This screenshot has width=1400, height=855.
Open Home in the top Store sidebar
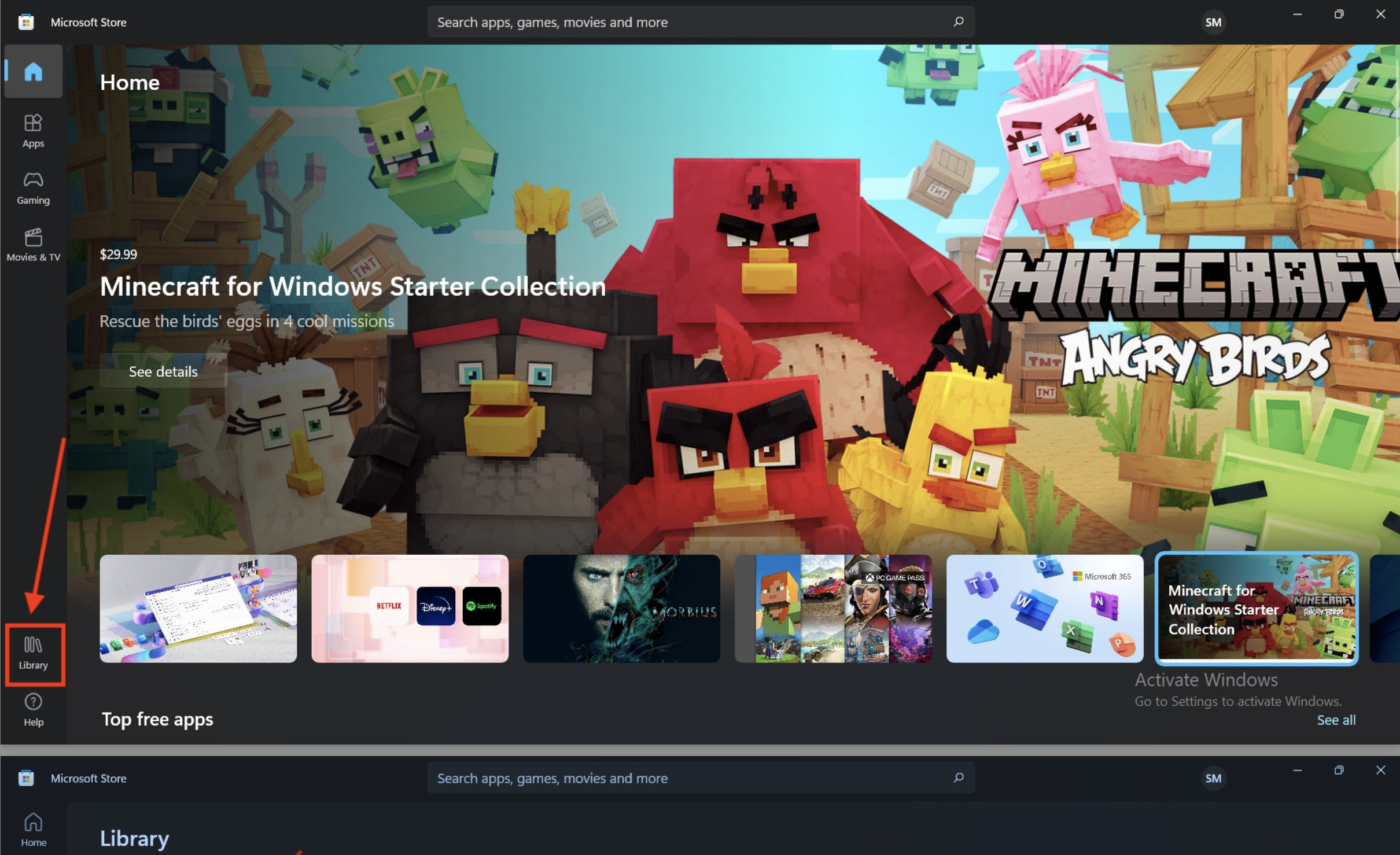tap(33, 72)
